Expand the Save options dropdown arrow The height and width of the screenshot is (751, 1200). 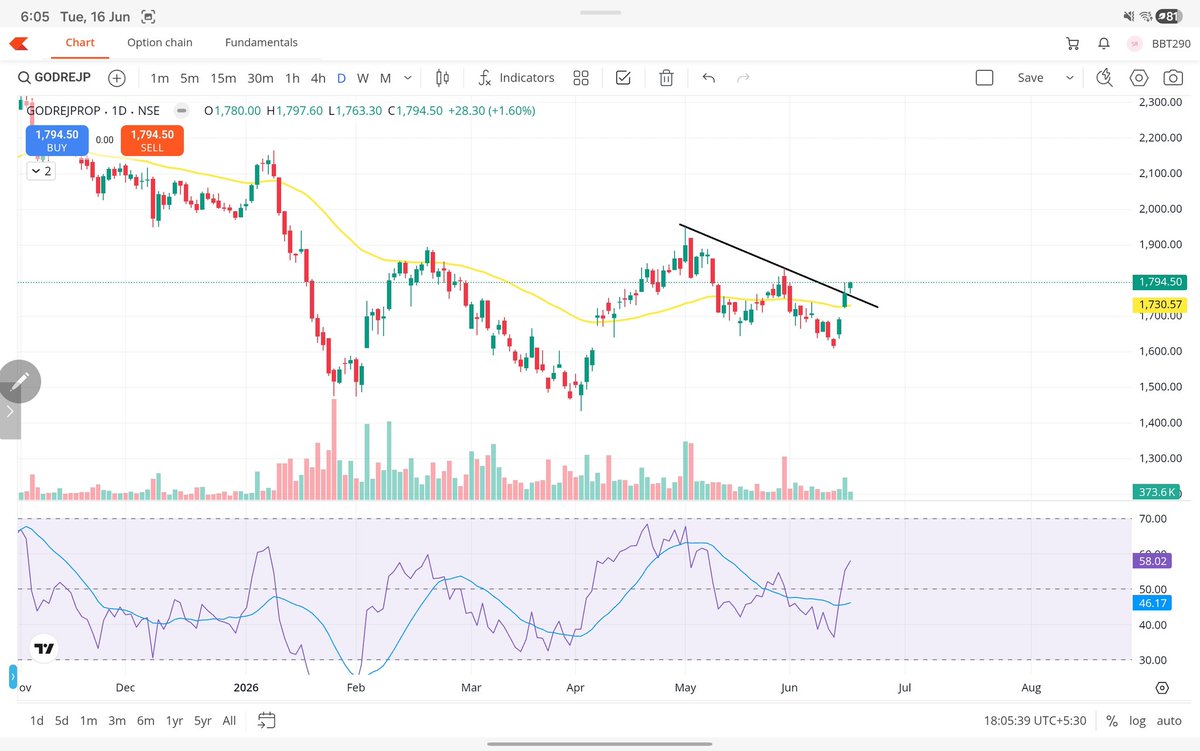pos(1069,78)
